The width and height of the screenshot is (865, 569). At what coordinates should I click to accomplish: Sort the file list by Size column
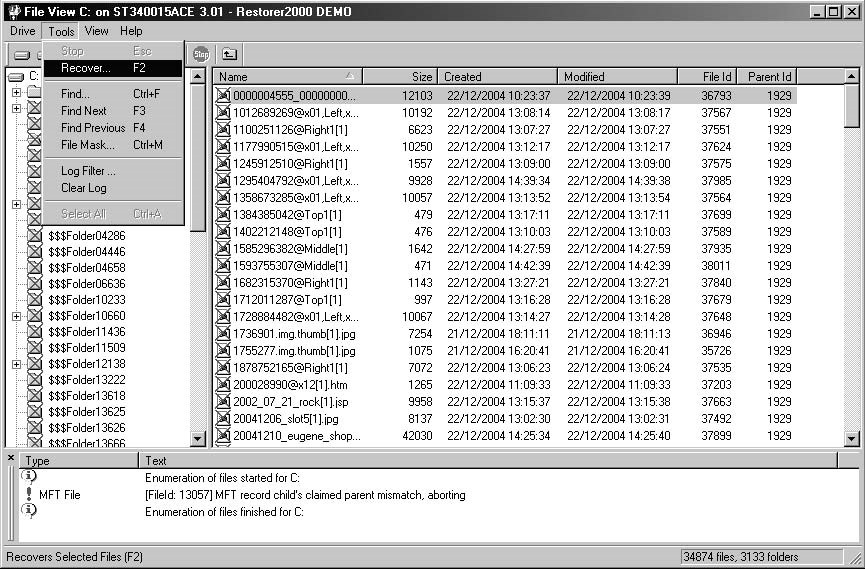pyautogui.click(x=398, y=77)
